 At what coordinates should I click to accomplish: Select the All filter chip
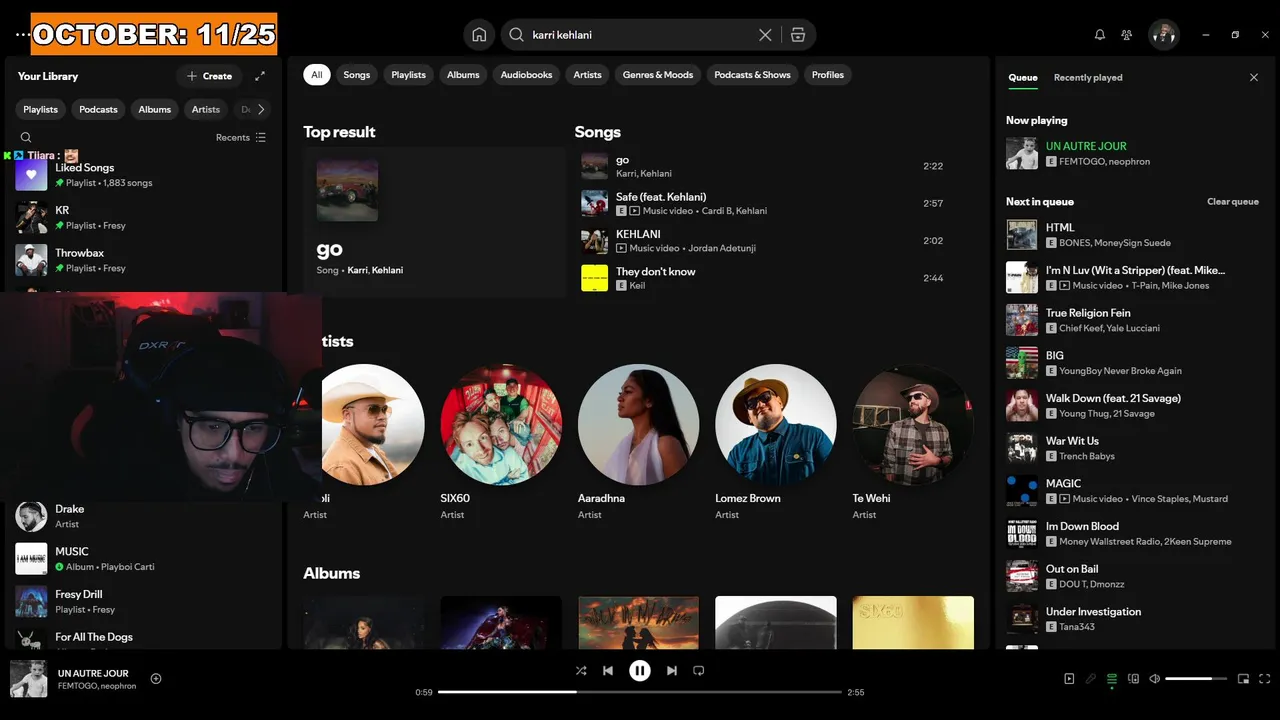317,75
